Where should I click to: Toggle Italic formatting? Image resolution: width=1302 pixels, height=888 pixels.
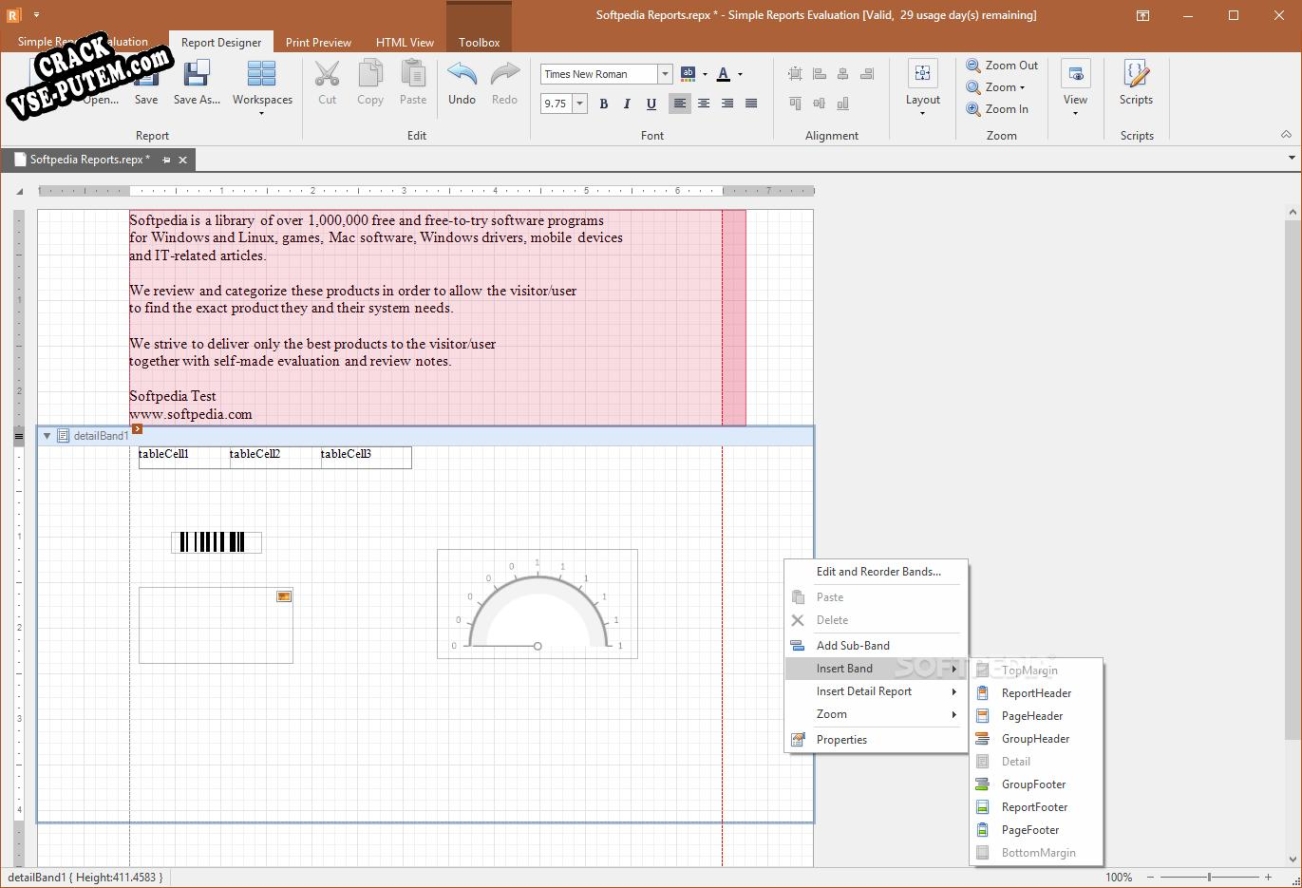627,104
